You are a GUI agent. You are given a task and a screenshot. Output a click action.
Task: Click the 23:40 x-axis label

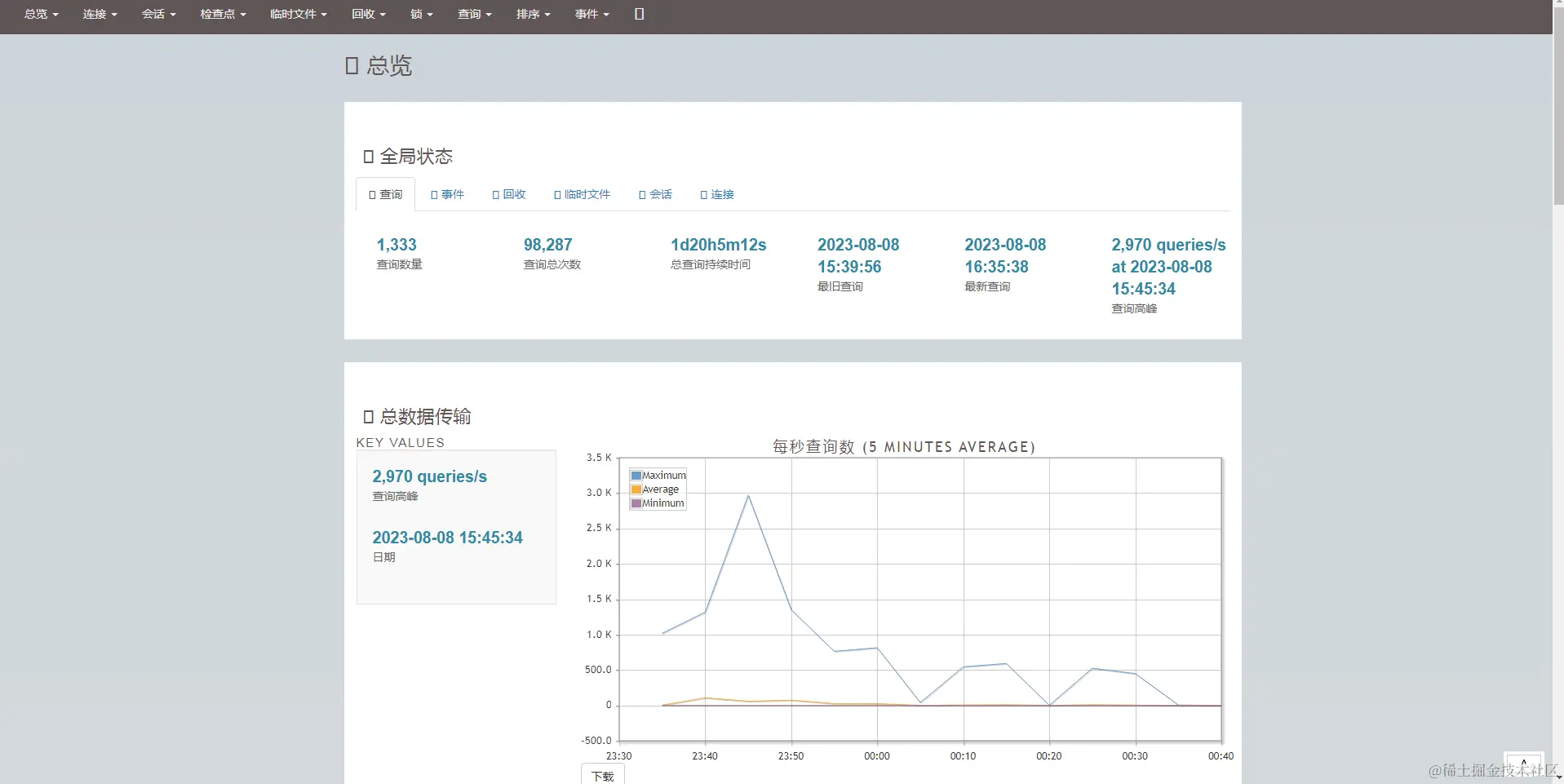tap(705, 756)
